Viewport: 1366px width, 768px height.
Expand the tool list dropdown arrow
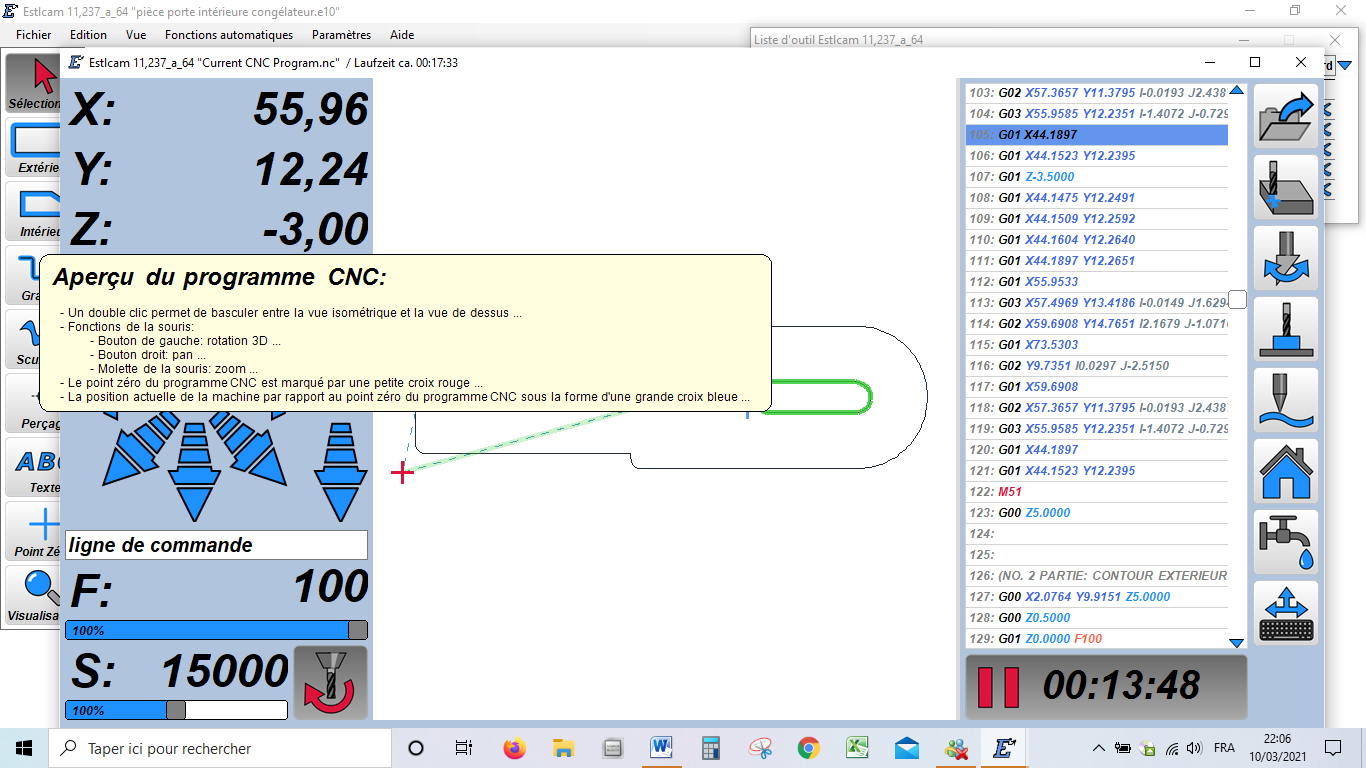tap(1345, 66)
